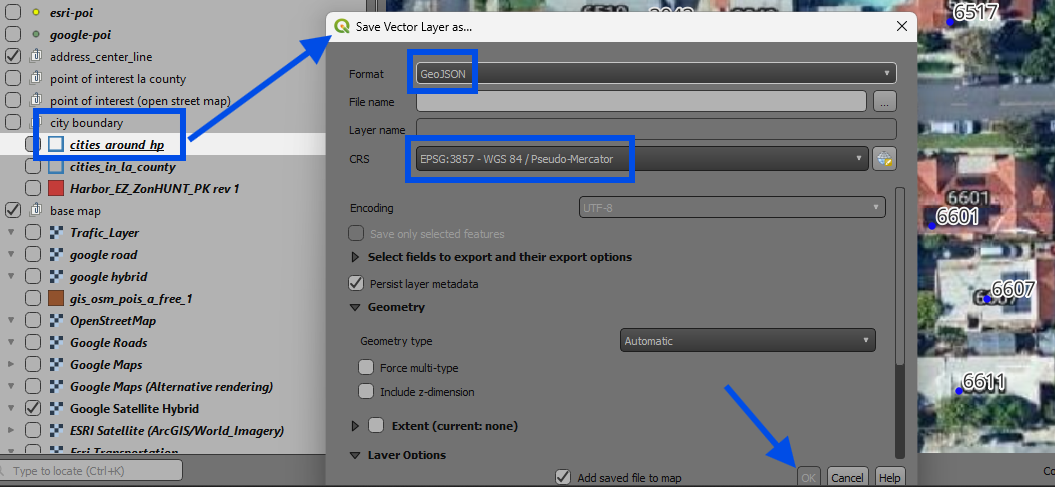Click the cities_in_la_county polygon symbol icon
The width and height of the screenshot is (1055, 487).
tap(56, 166)
